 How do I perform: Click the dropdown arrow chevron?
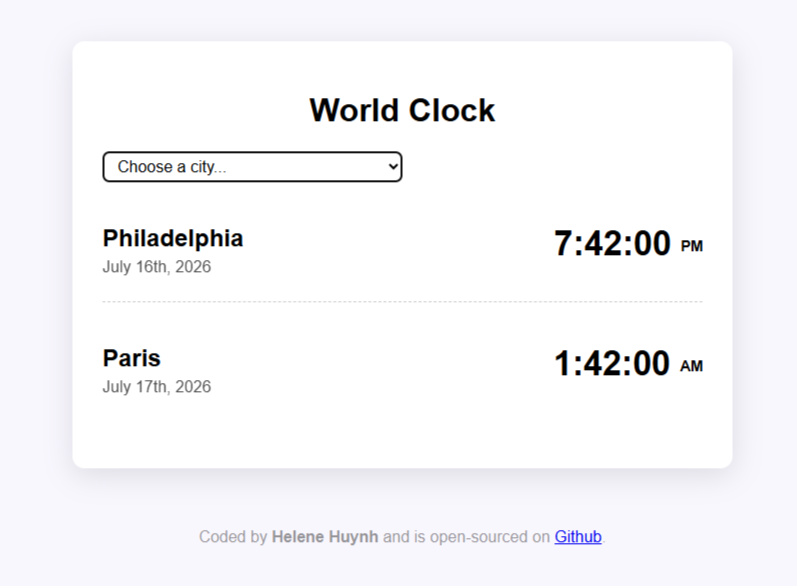393,166
